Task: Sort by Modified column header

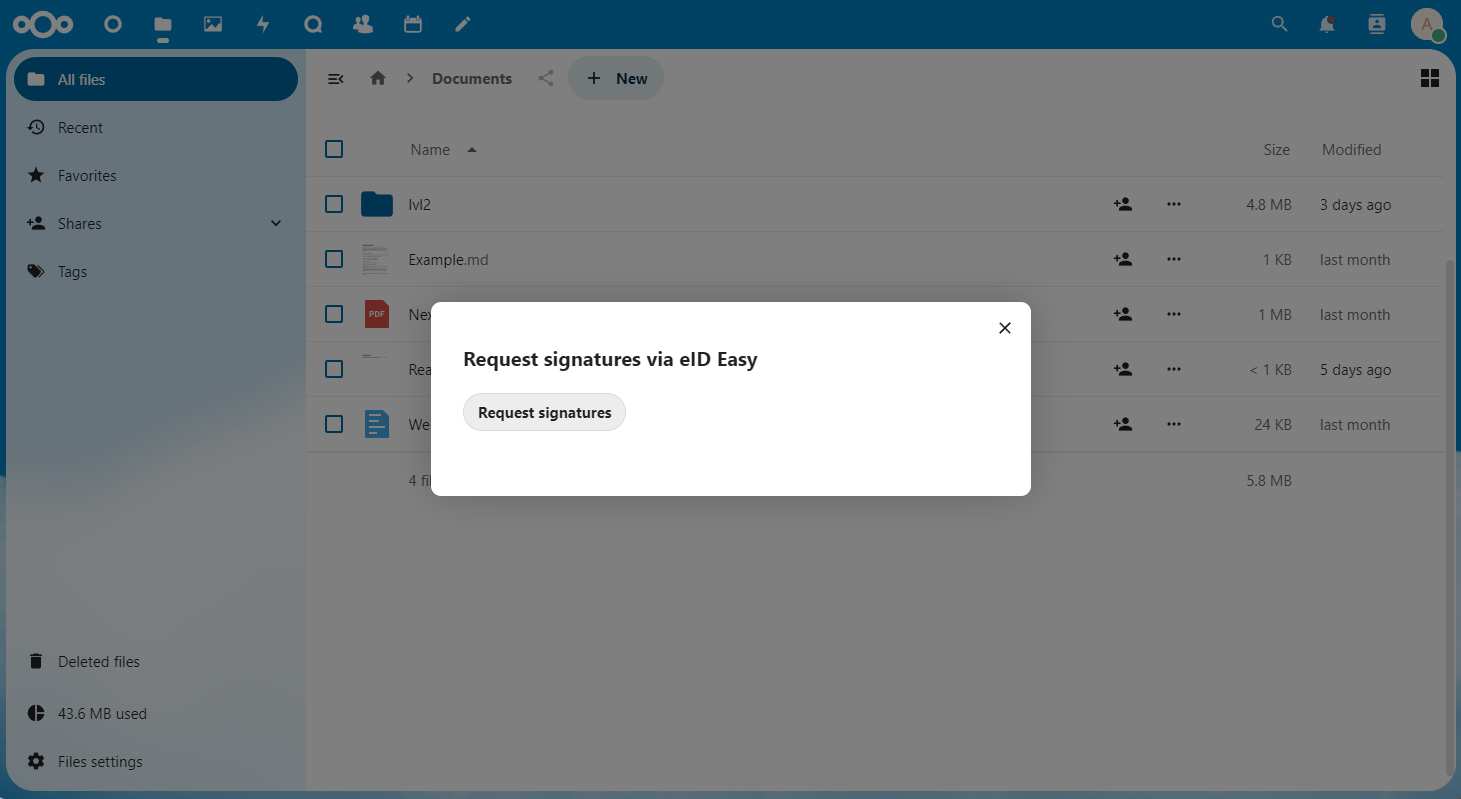Action: coord(1351,149)
